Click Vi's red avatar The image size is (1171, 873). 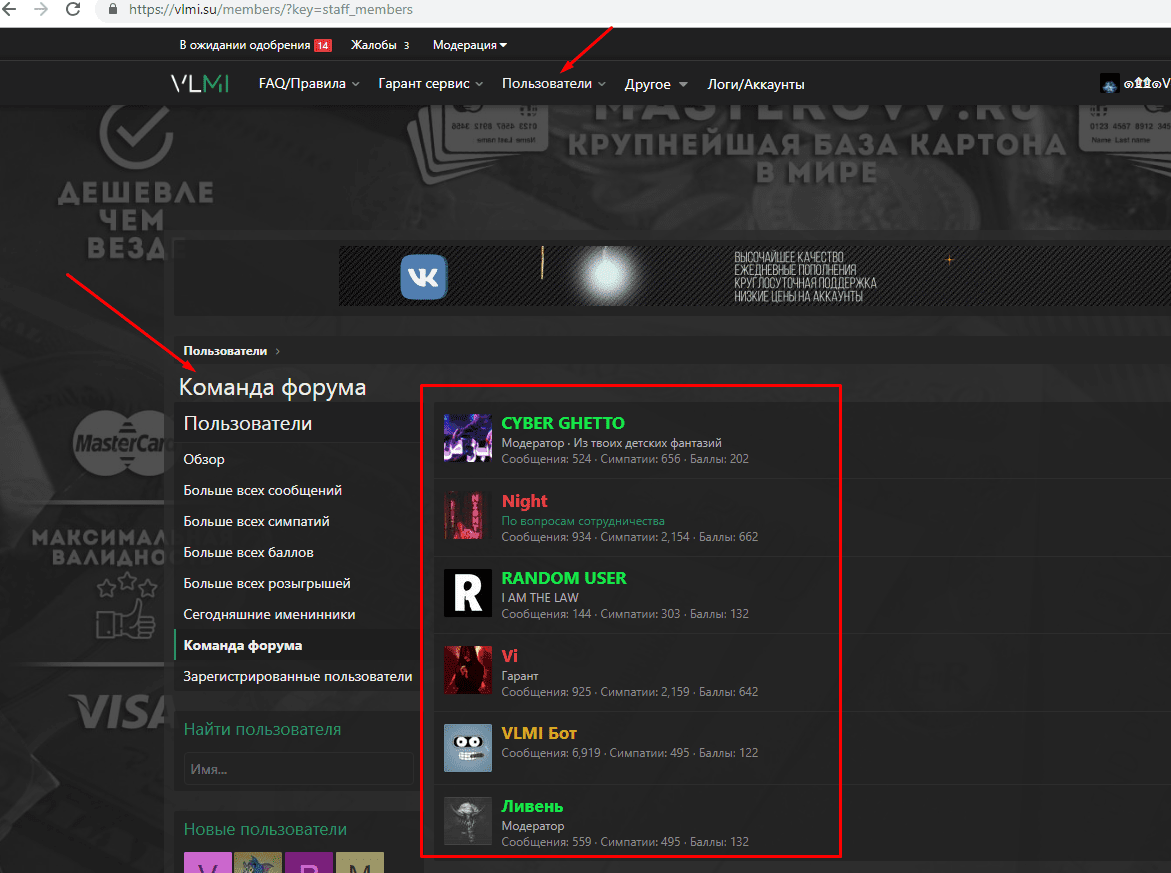tap(467, 671)
